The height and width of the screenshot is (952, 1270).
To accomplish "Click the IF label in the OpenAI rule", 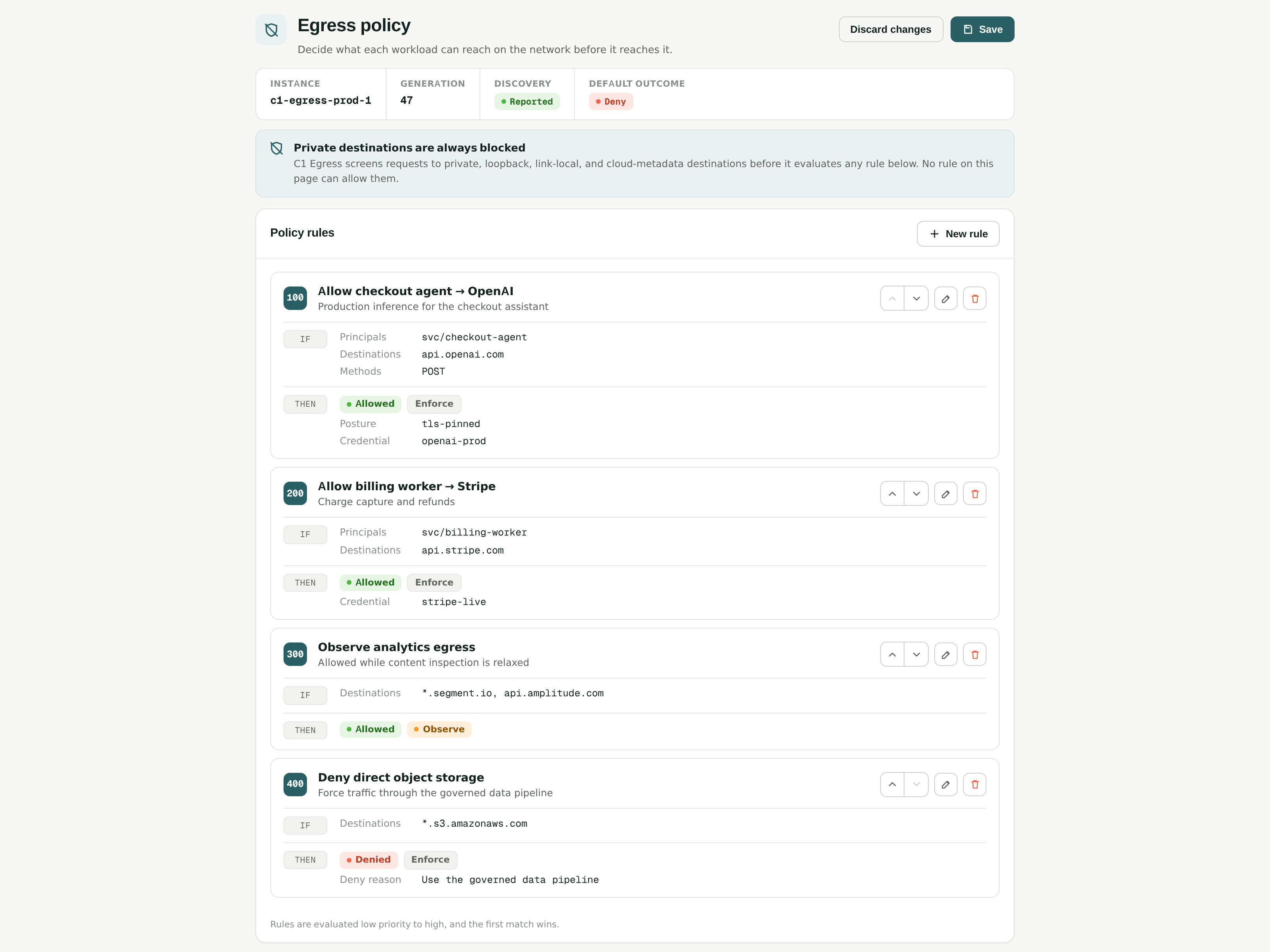I will tap(305, 339).
